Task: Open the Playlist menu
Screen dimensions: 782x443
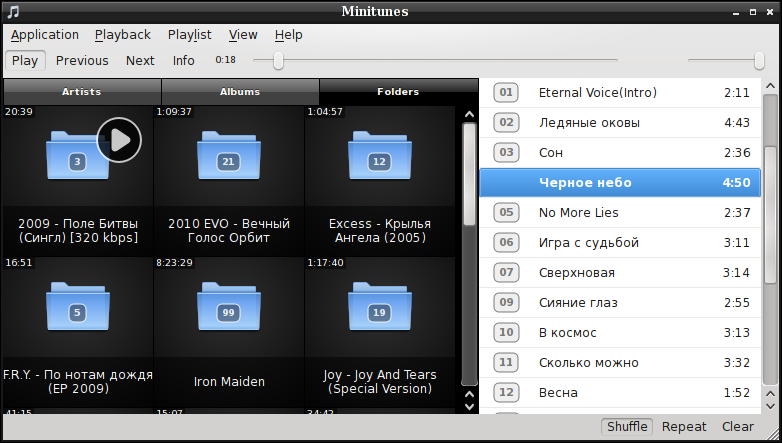Action: coord(190,35)
